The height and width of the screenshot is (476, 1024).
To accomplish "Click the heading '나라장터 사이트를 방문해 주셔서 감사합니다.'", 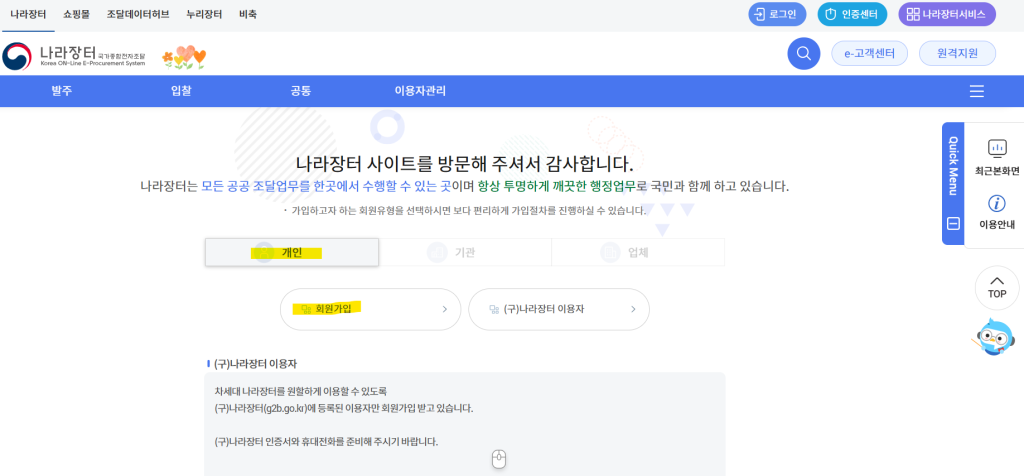I will 464,163.
